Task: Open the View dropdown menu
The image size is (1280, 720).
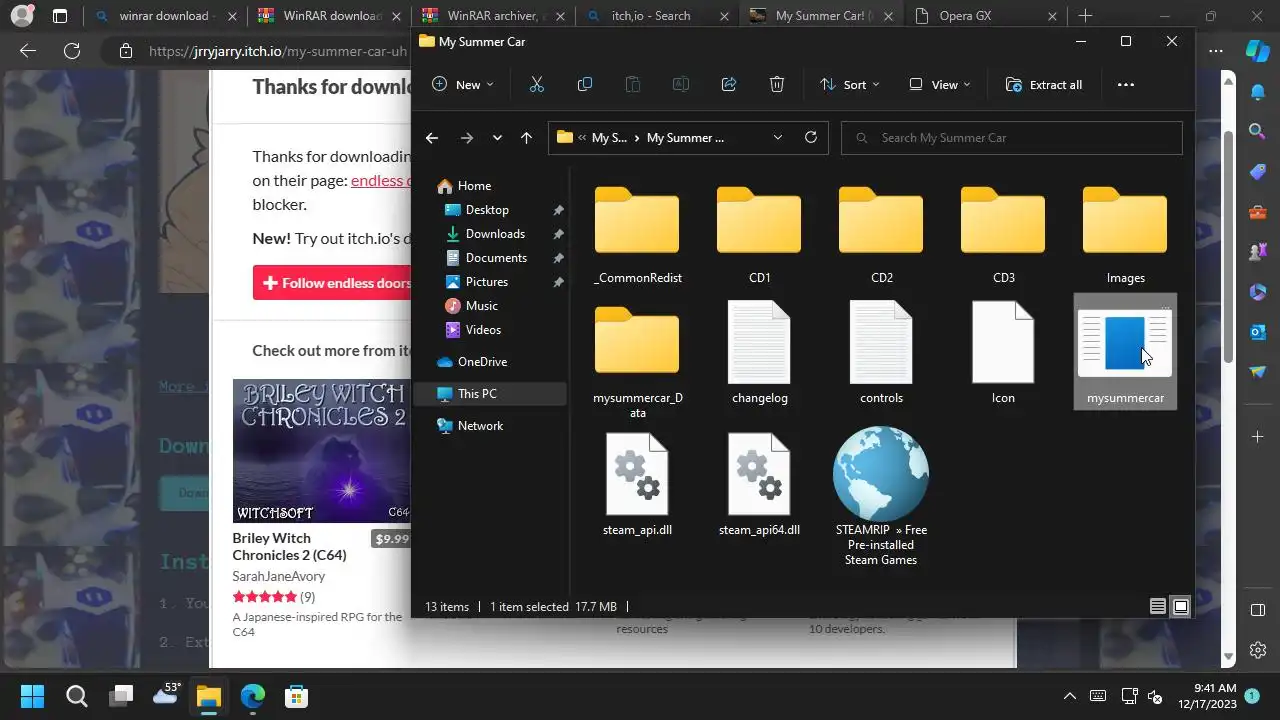Action: pos(940,85)
